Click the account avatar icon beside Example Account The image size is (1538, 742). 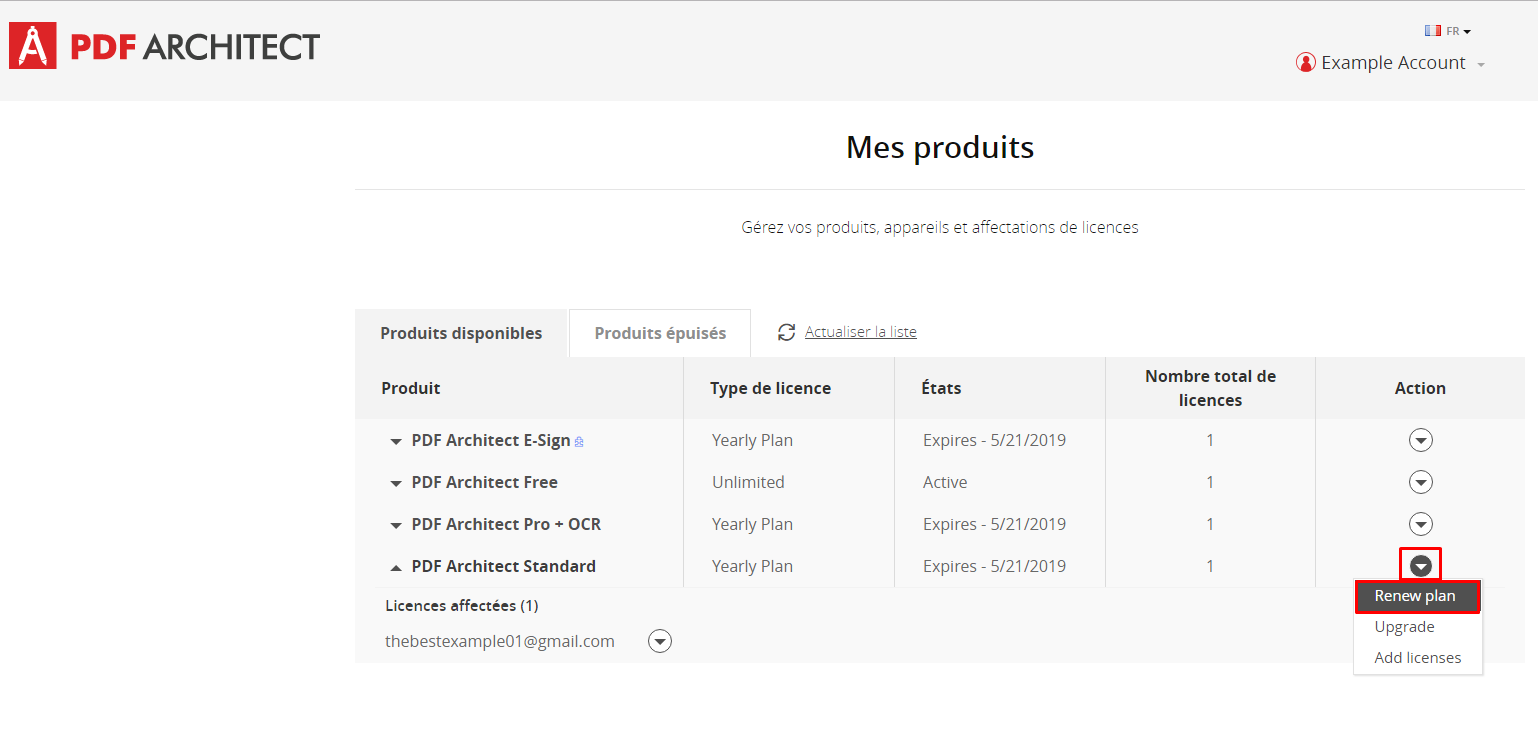coord(1305,62)
